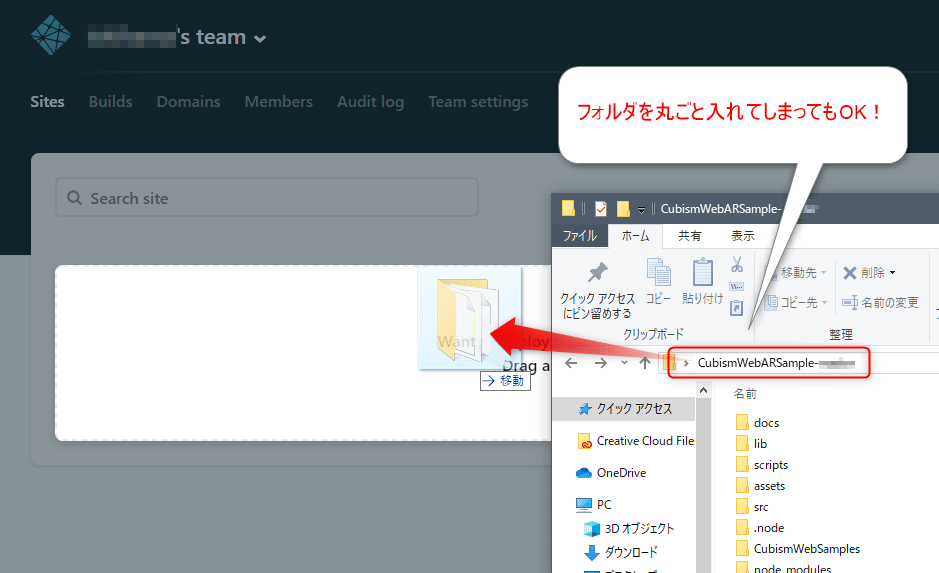Select the CubismWebSamples folder
939x573 pixels.
[798, 548]
